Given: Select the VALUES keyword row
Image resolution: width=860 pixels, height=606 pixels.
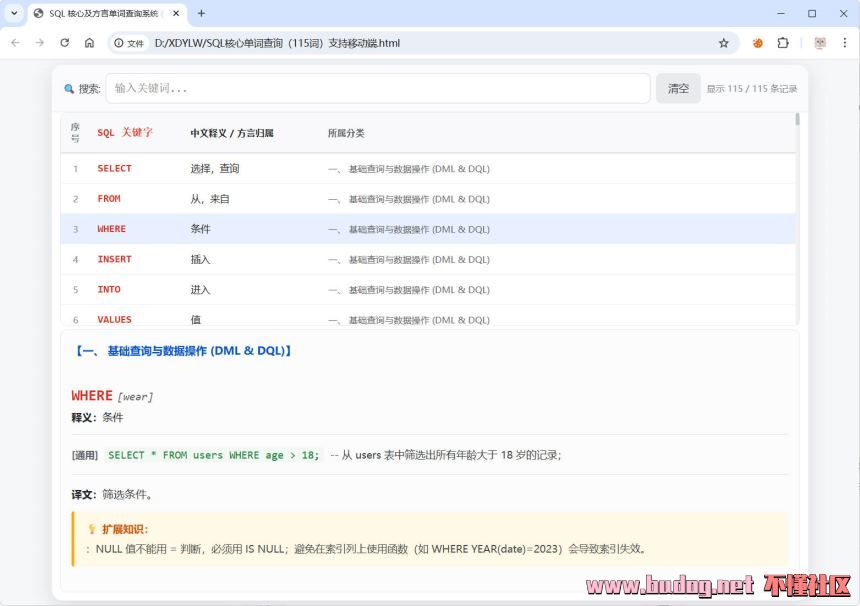Looking at the screenshot, I should (428, 316).
